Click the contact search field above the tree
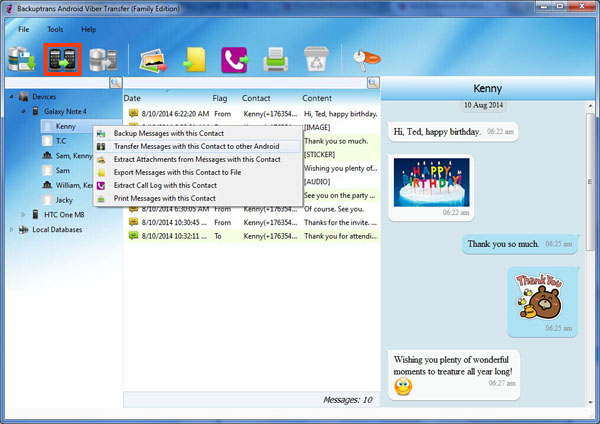 click(x=57, y=82)
